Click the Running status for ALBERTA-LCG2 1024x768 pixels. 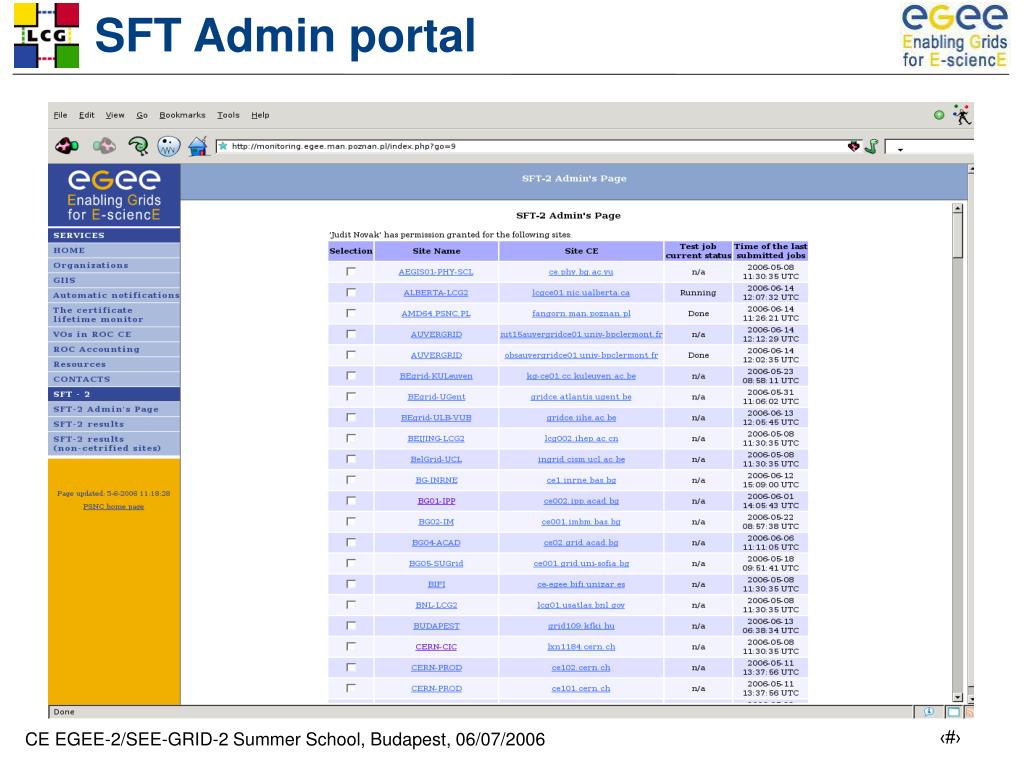(x=698, y=293)
